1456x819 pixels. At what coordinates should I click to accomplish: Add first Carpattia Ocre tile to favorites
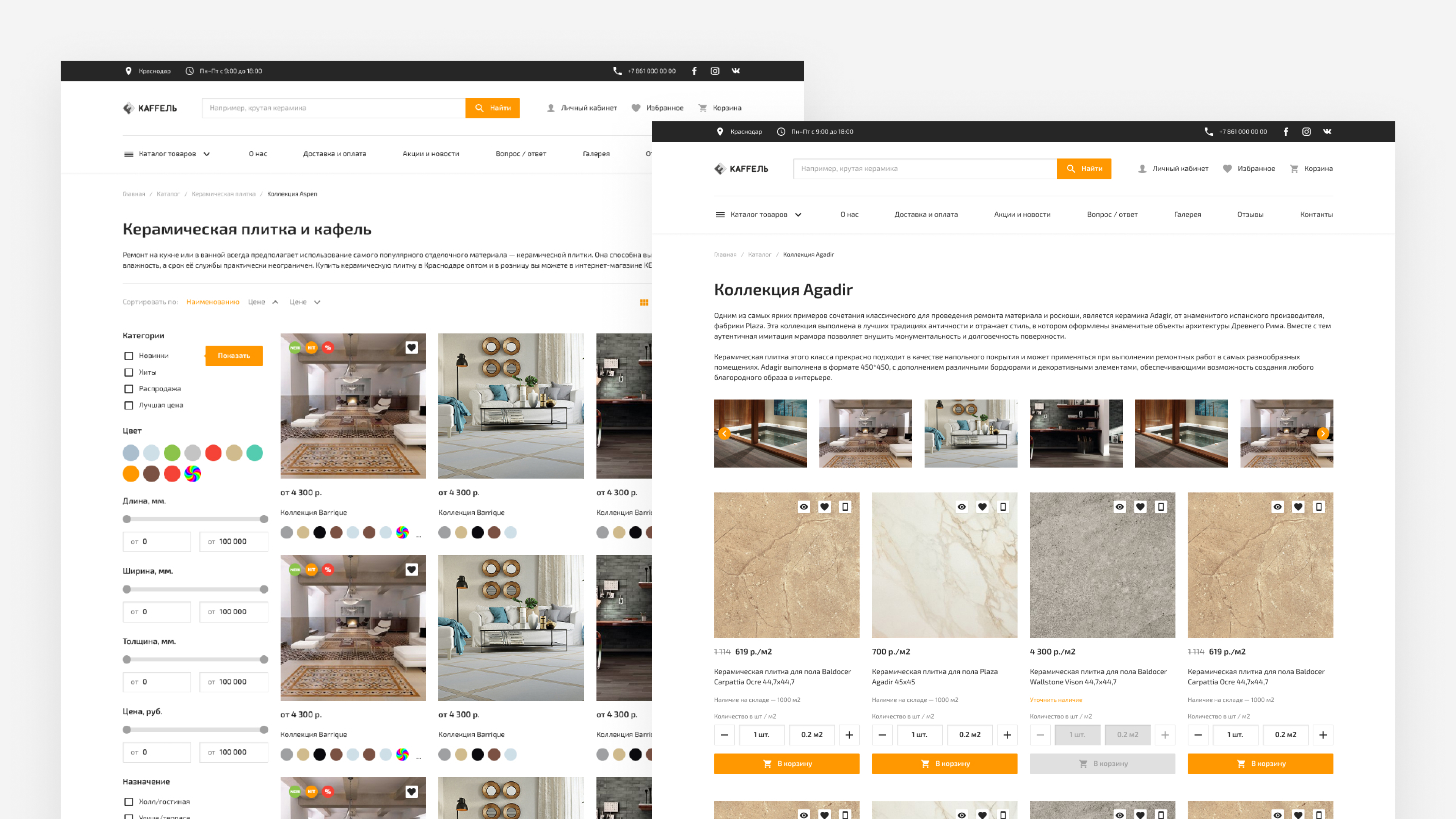pyautogui.click(x=825, y=507)
